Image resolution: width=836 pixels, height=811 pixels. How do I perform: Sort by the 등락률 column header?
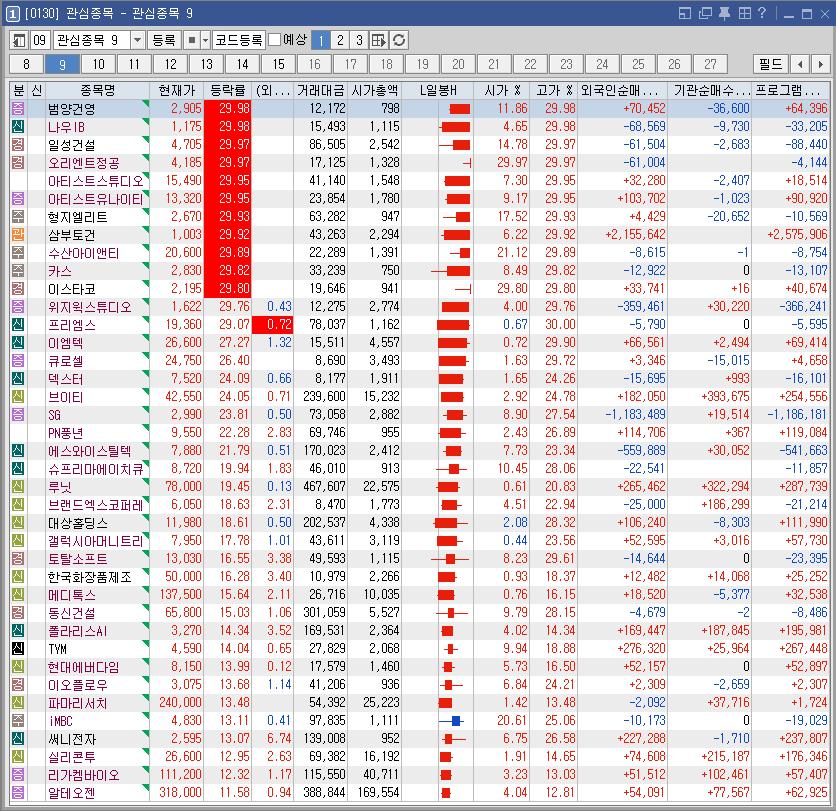tap(228, 90)
